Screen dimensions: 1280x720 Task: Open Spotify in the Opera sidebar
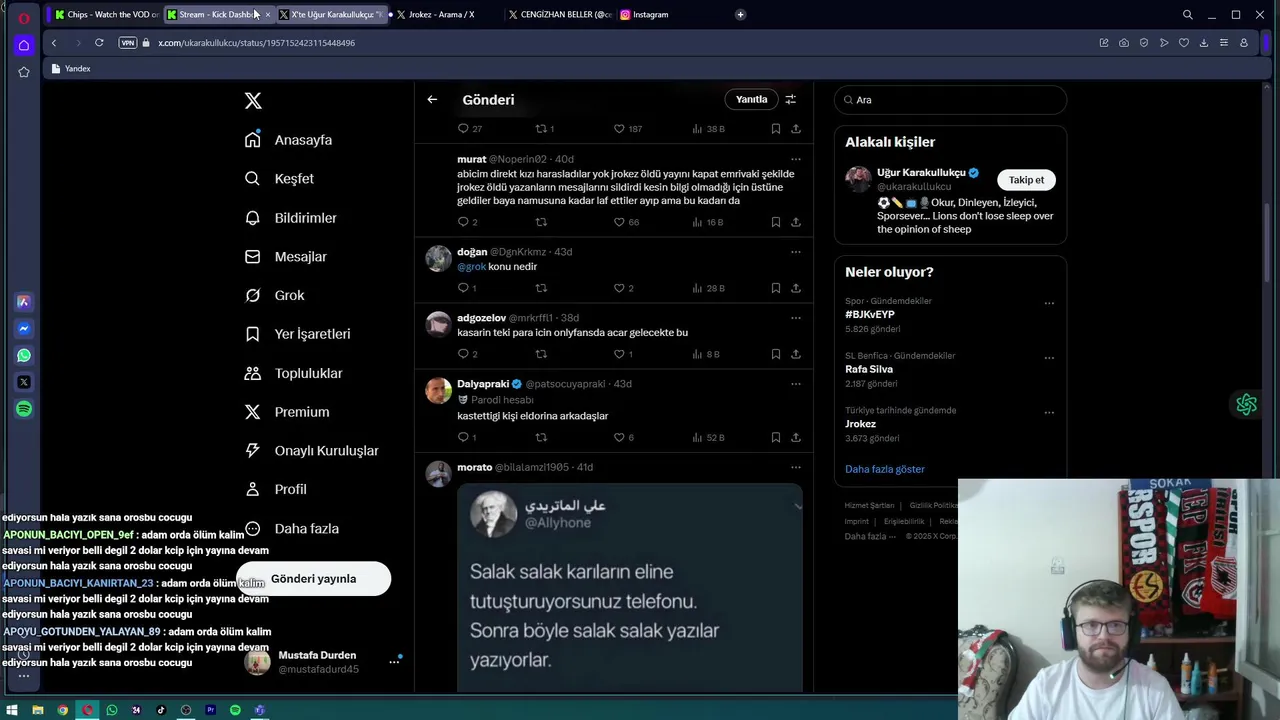(24, 409)
